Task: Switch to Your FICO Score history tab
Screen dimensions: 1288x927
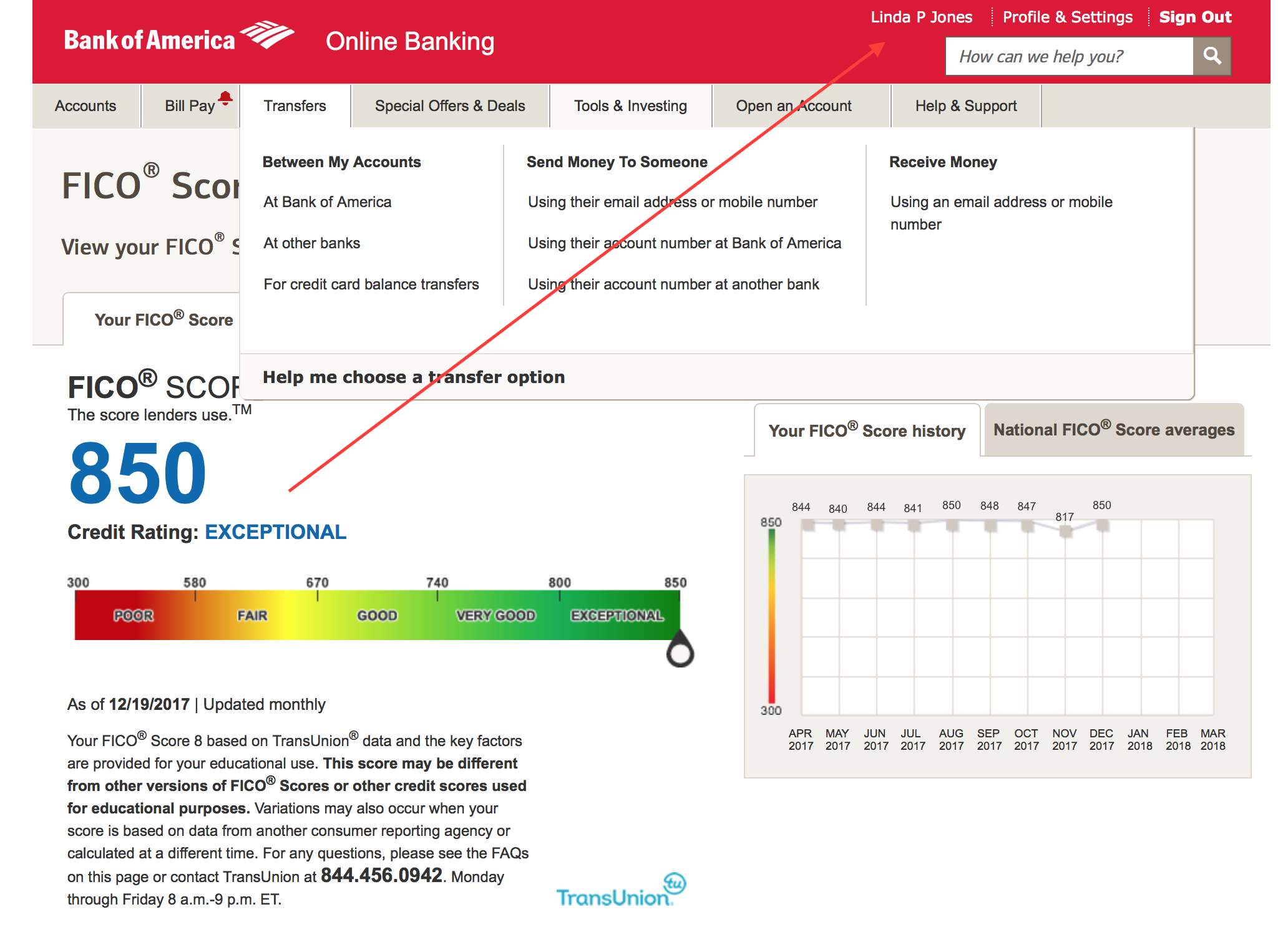Action: [867, 430]
